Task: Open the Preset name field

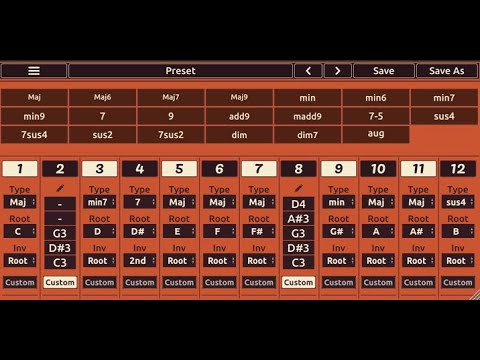Action: (181, 71)
